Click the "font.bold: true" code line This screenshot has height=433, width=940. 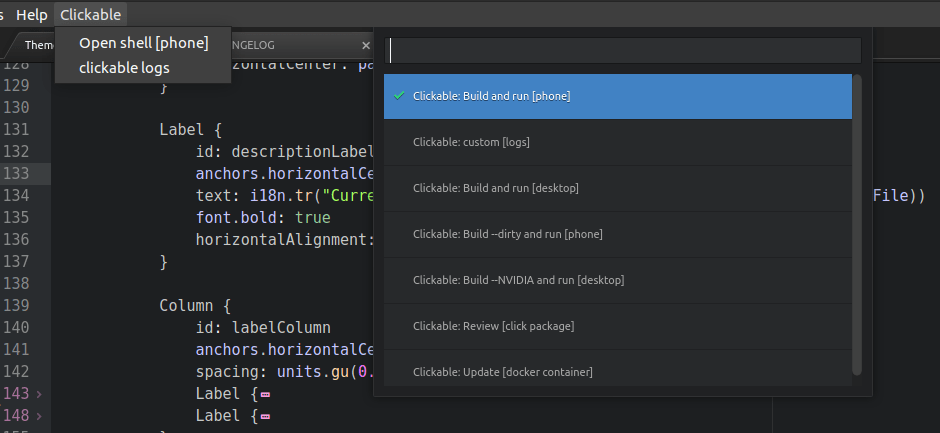263,217
